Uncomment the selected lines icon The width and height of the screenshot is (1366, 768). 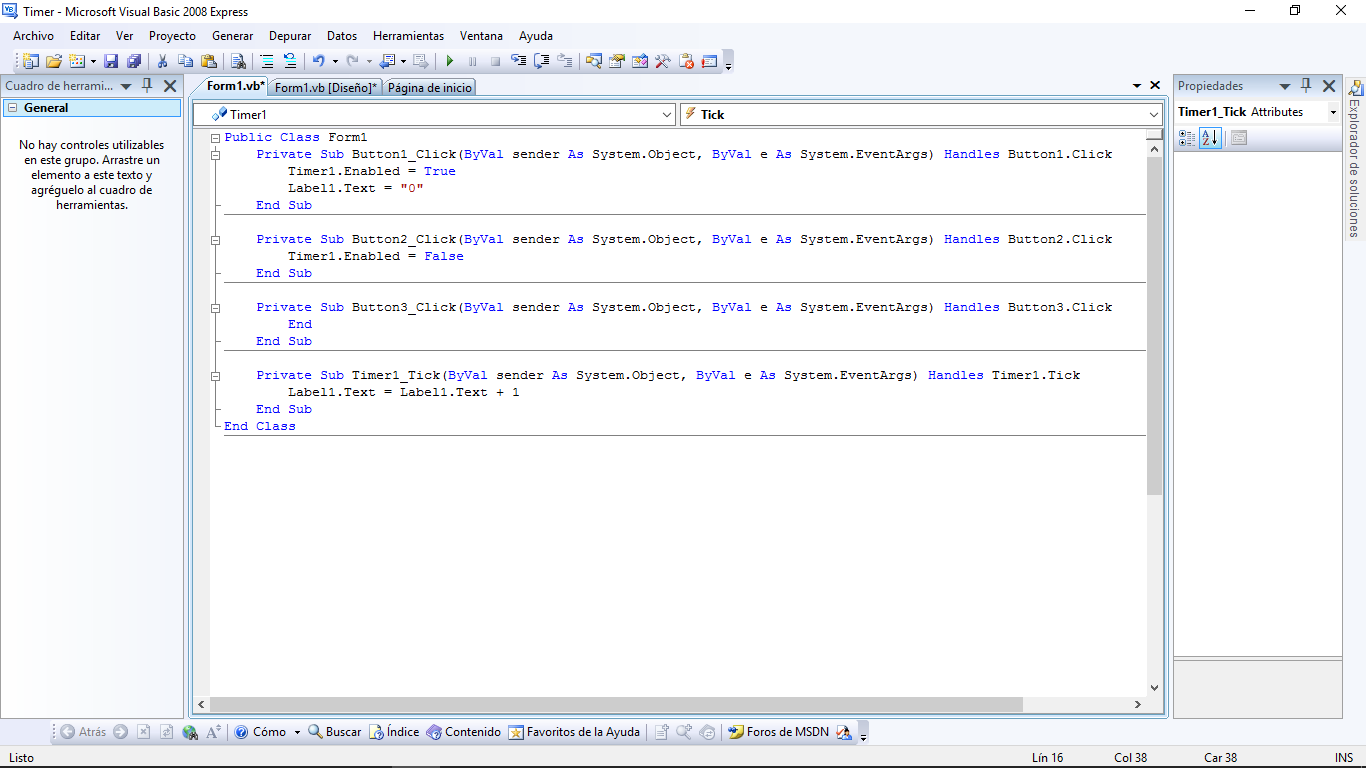pos(290,61)
